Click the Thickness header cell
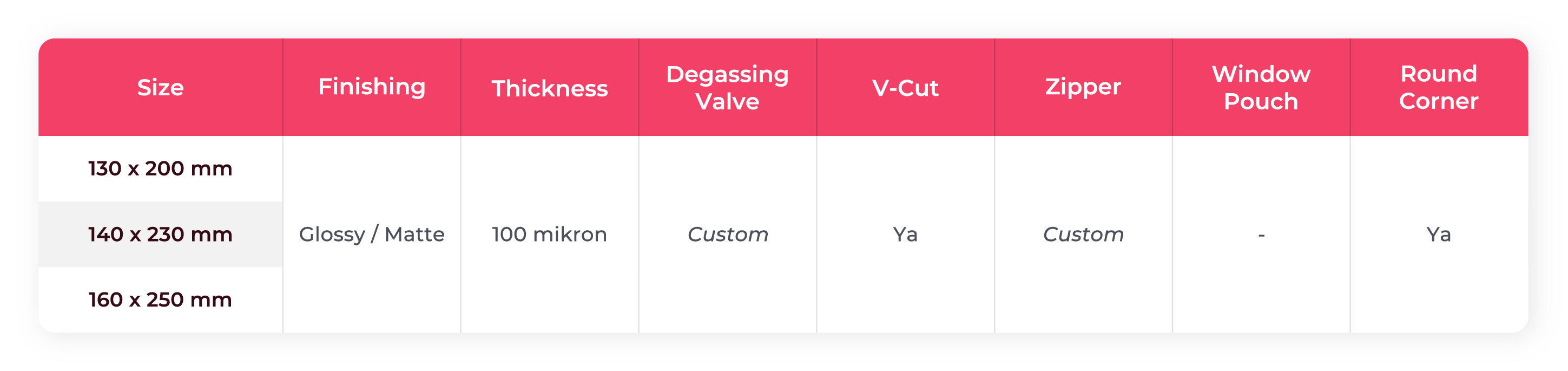Viewport: 1568px width, 371px height. (549, 88)
